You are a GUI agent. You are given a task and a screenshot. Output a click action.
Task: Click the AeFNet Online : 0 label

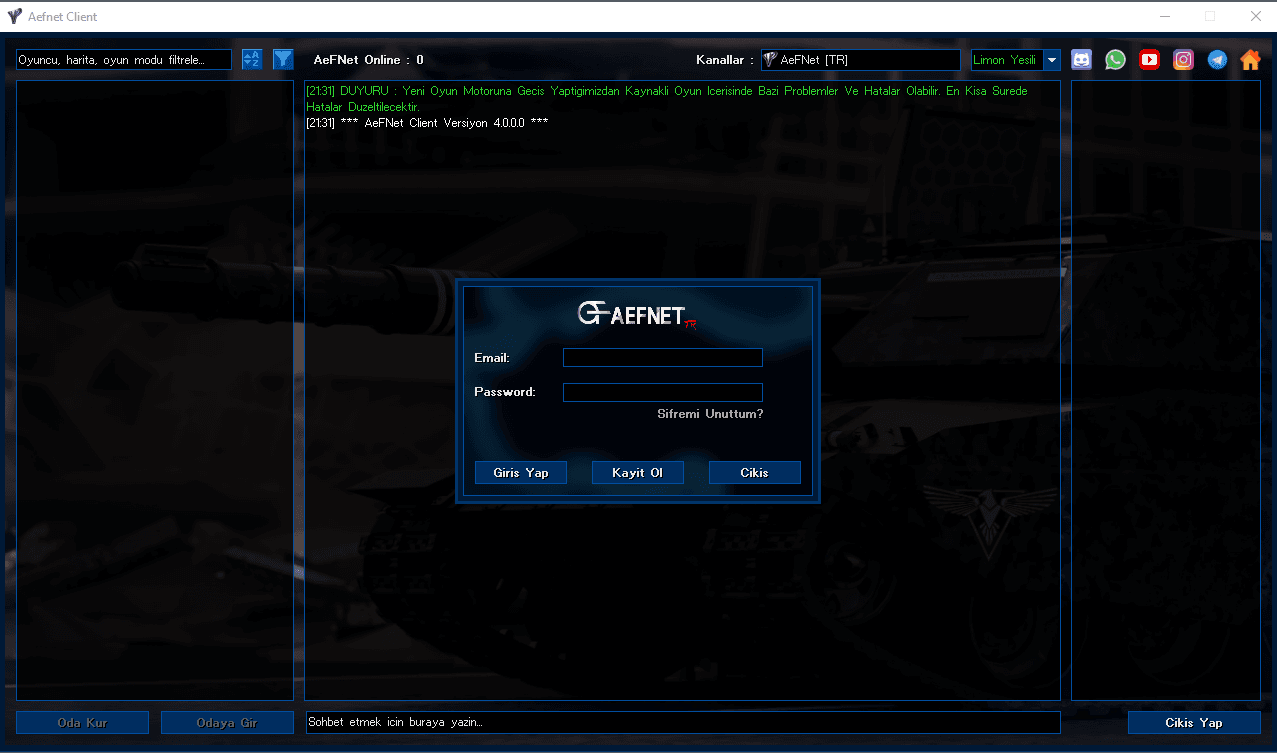(x=369, y=60)
